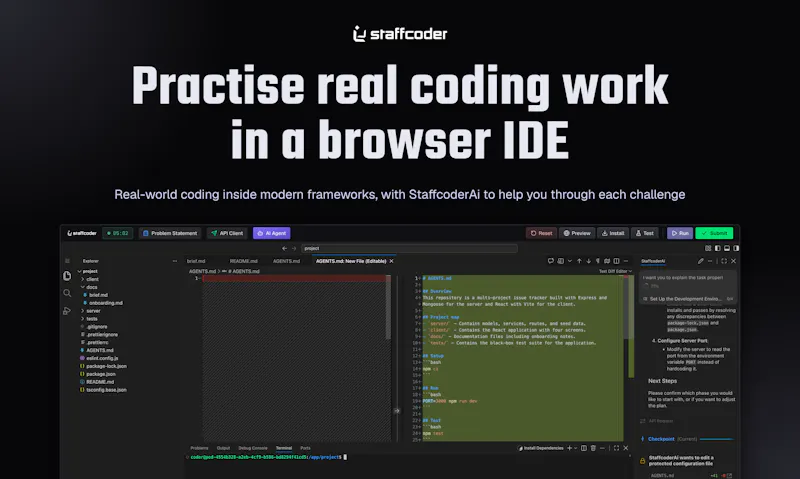Open the Explorer files icon in sidebar
800x479 pixels.
pos(67,276)
